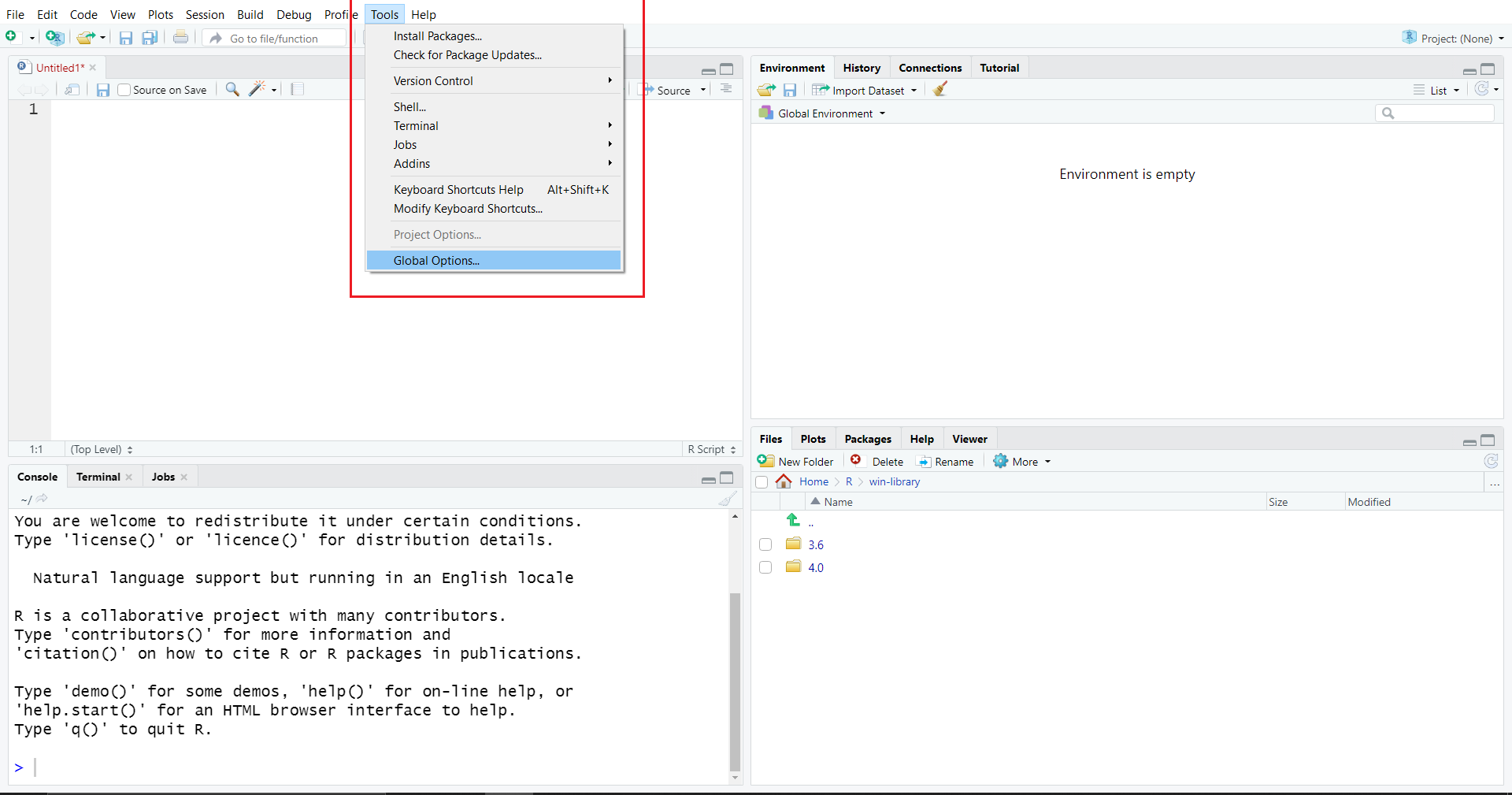1512x795 pixels.
Task: Click the console vertical scrollbar
Action: point(735,678)
